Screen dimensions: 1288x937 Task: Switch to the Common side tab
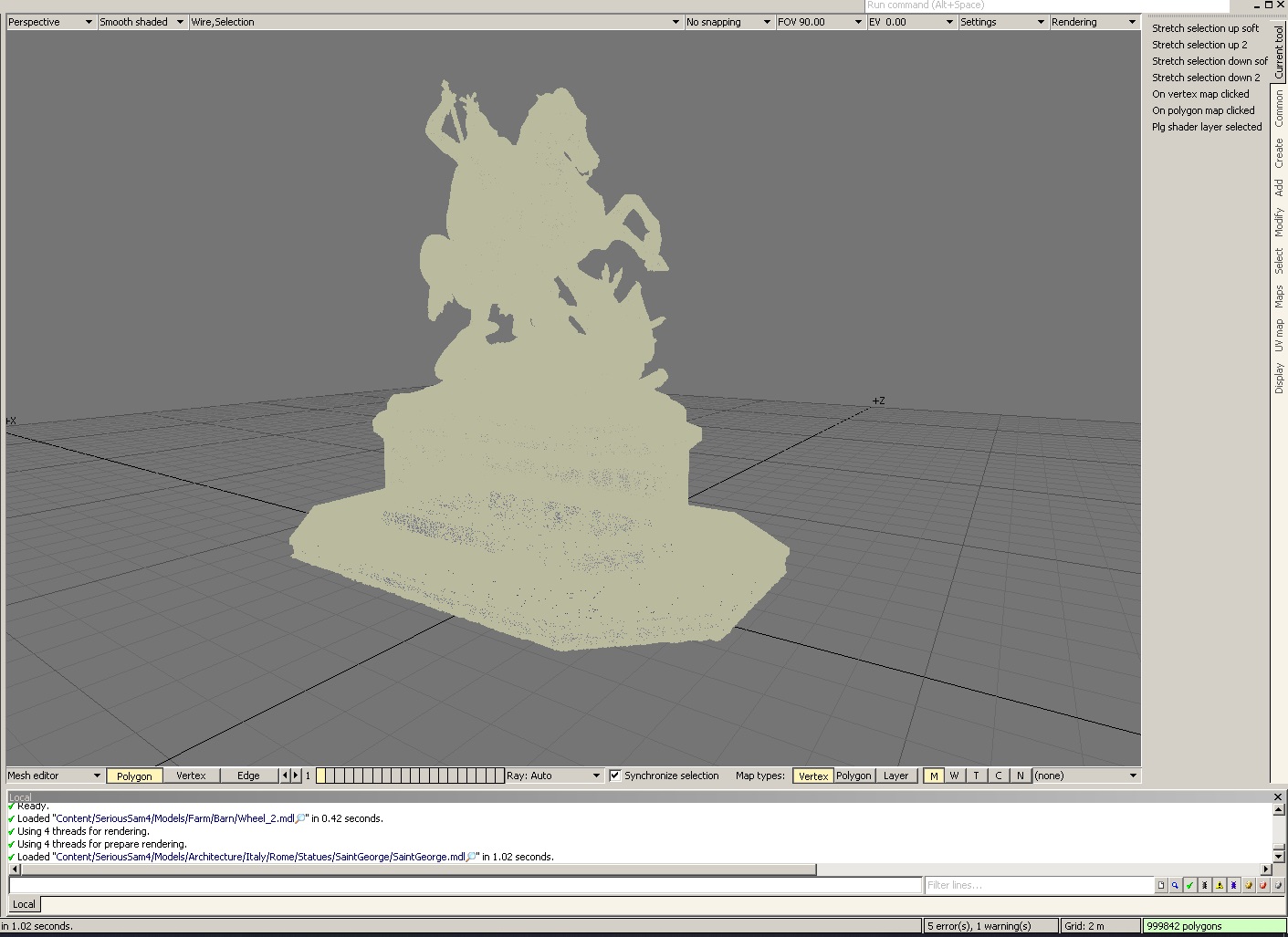tap(1279, 109)
